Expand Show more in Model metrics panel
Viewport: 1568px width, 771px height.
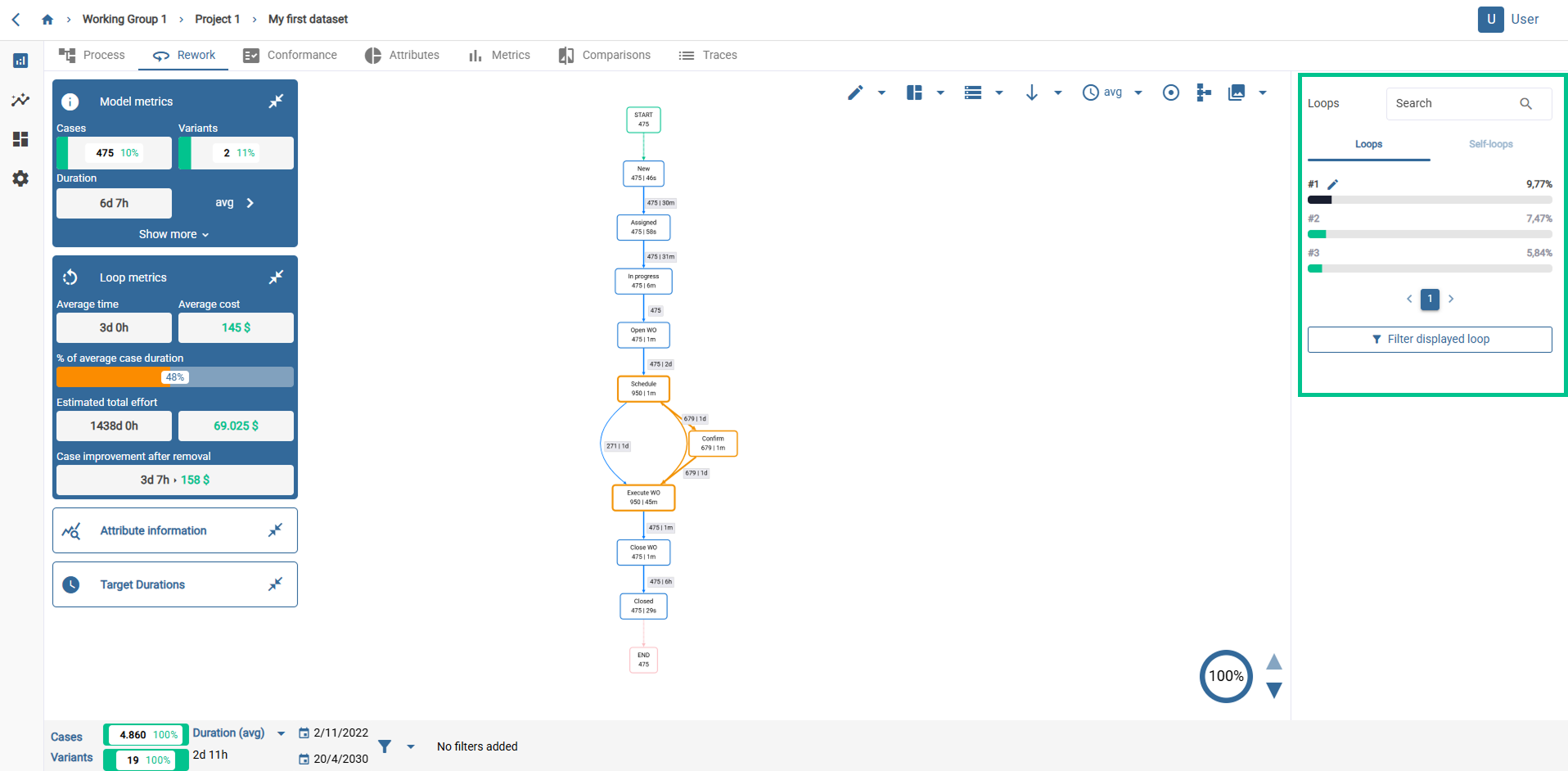click(x=173, y=234)
